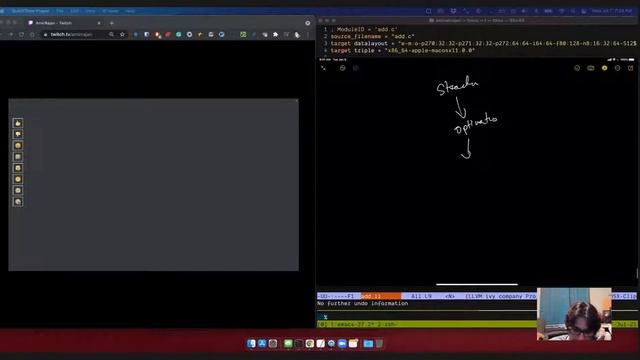Click the collapse arrows icon in the notes app

pyautogui.click(x=324, y=68)
